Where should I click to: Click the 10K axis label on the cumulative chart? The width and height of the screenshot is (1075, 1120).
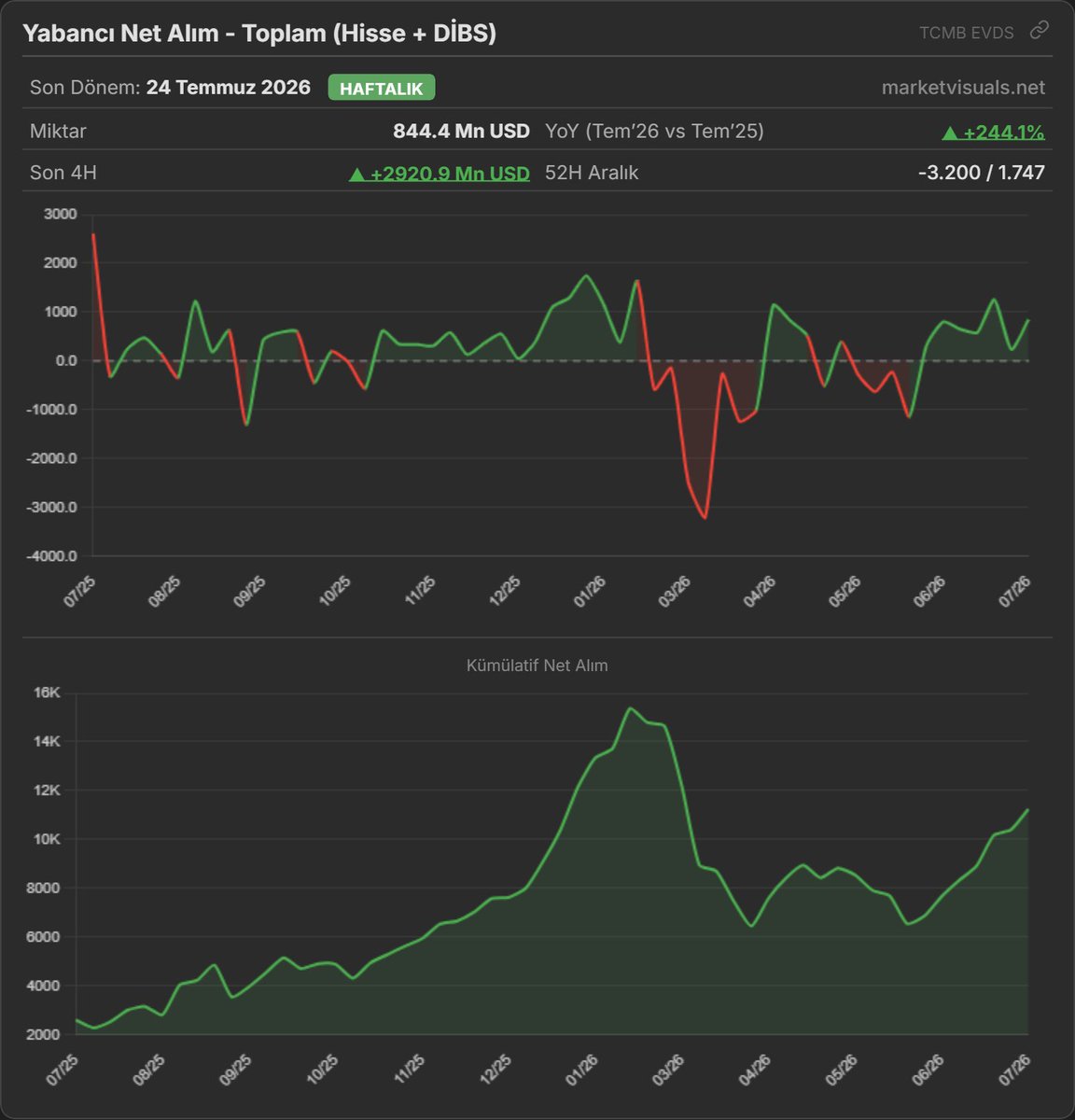(x=47, y=839)
